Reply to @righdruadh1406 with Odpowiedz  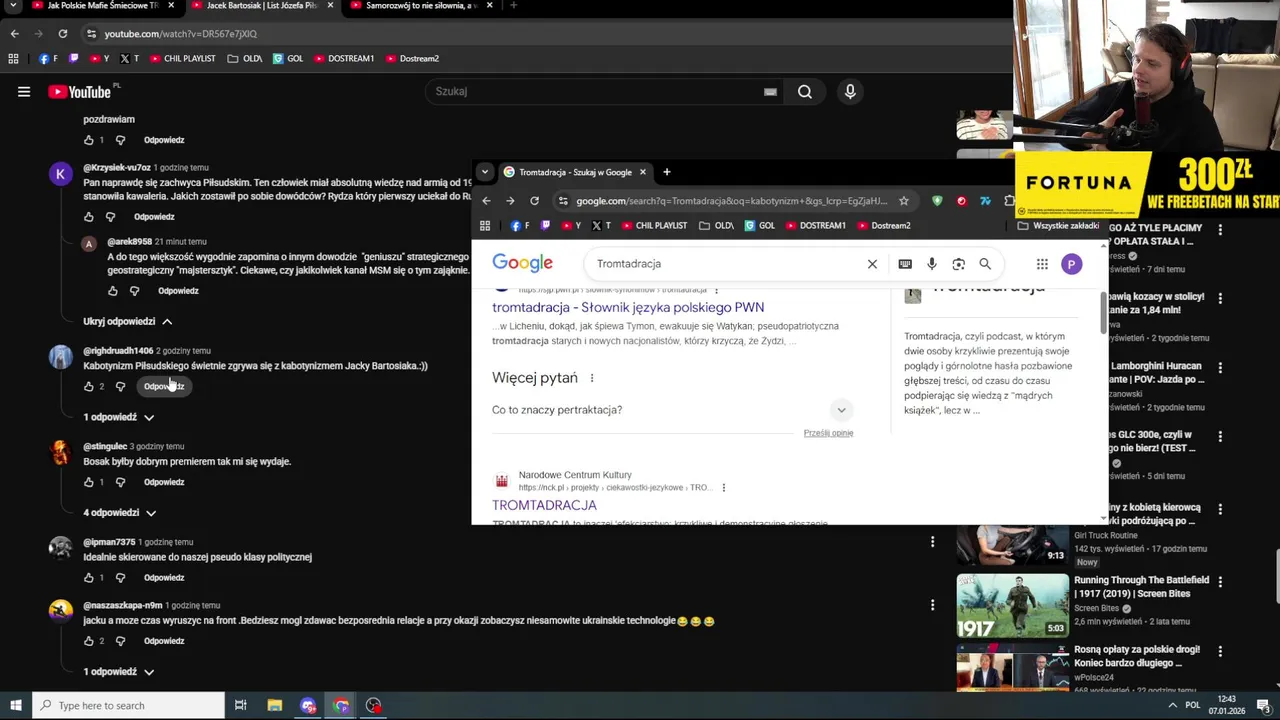coord(164,387)
